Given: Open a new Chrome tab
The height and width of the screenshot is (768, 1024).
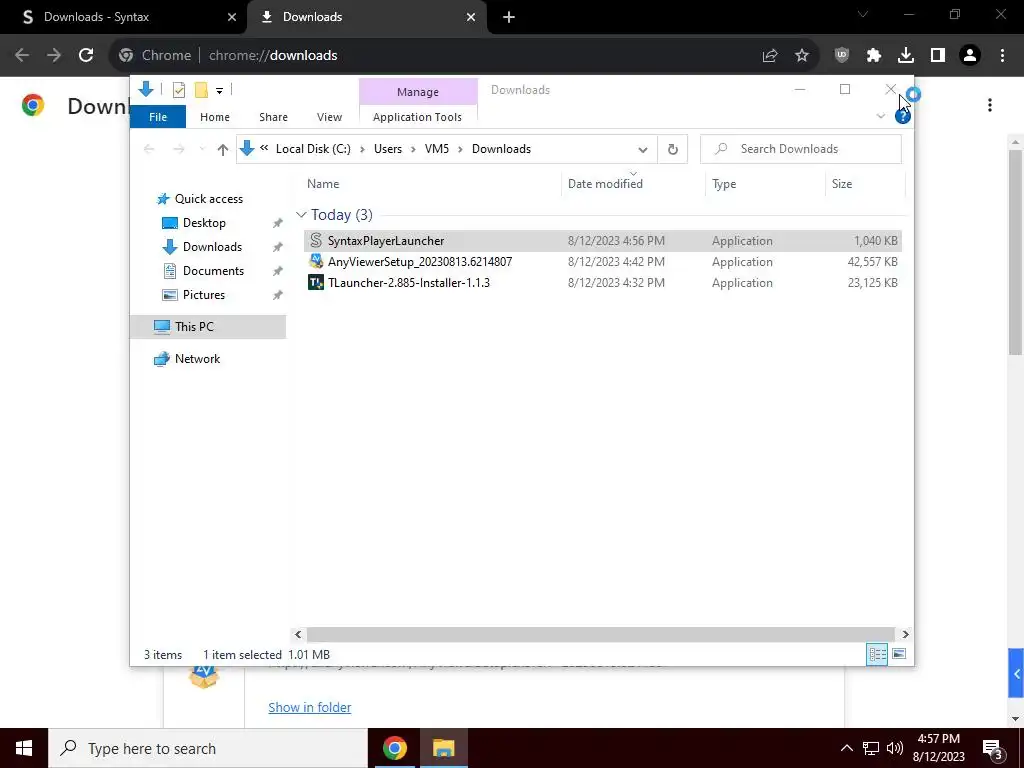Looking at the screenshot, I should [x=509, y=18].
